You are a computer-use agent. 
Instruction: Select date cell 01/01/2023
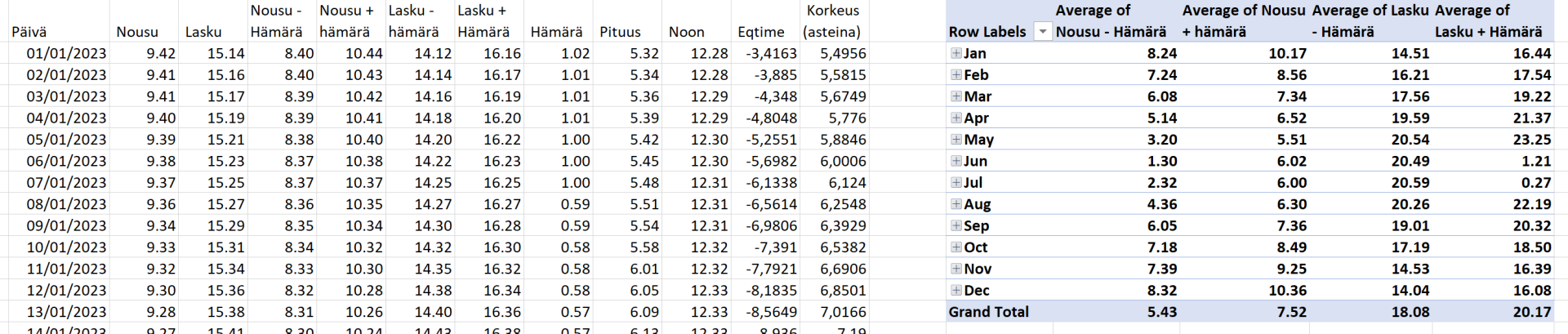(x=59, y=53)
